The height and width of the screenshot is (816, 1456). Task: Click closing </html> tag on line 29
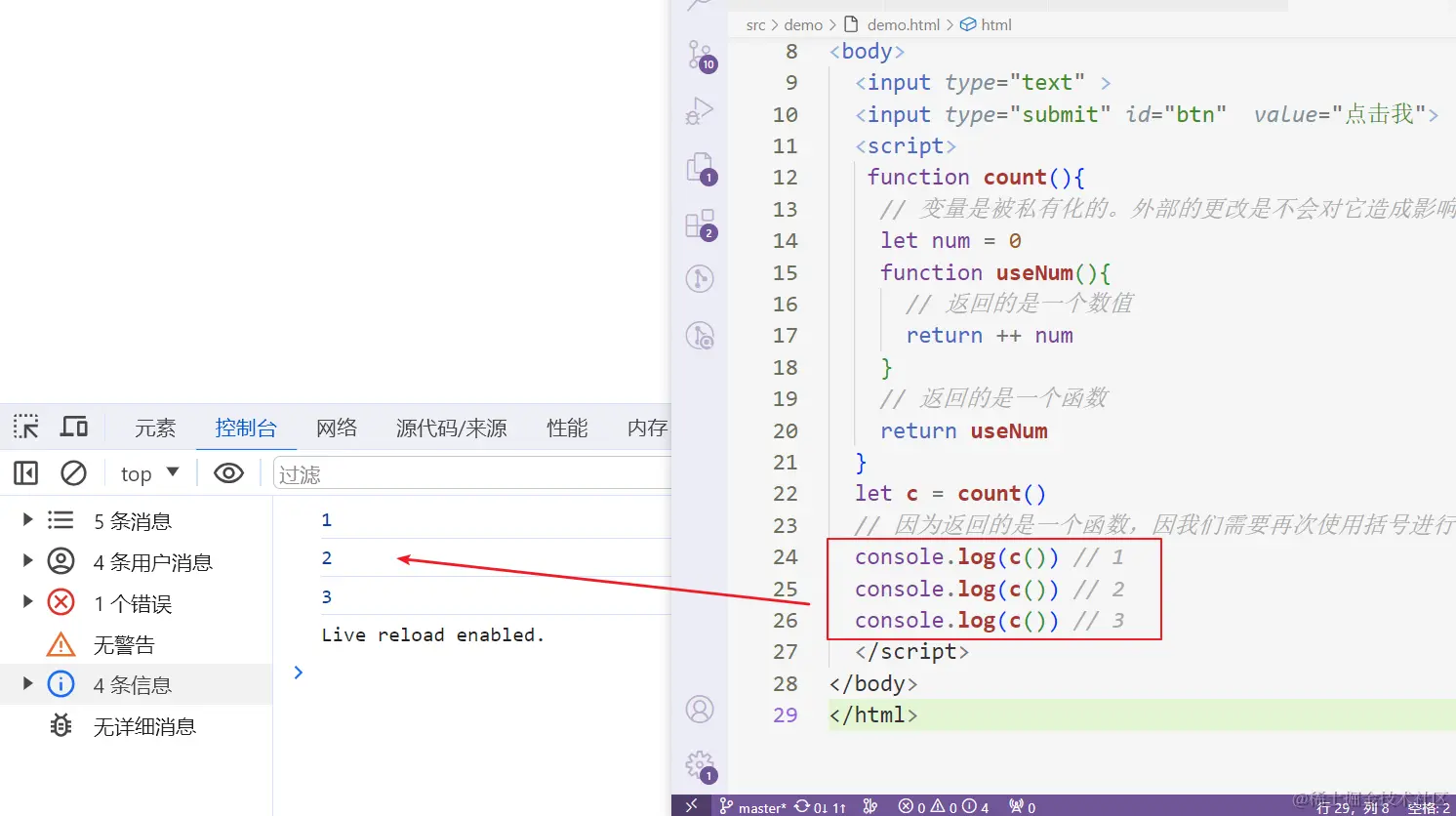(873, 715)
